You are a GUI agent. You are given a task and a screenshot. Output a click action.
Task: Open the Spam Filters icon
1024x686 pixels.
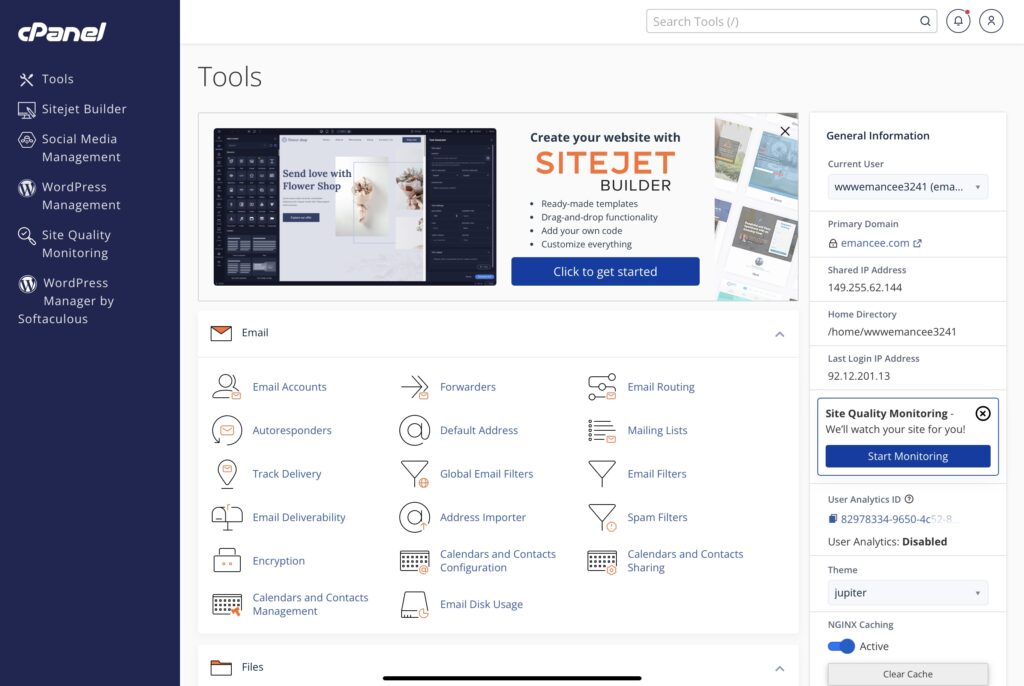point(602,517)
